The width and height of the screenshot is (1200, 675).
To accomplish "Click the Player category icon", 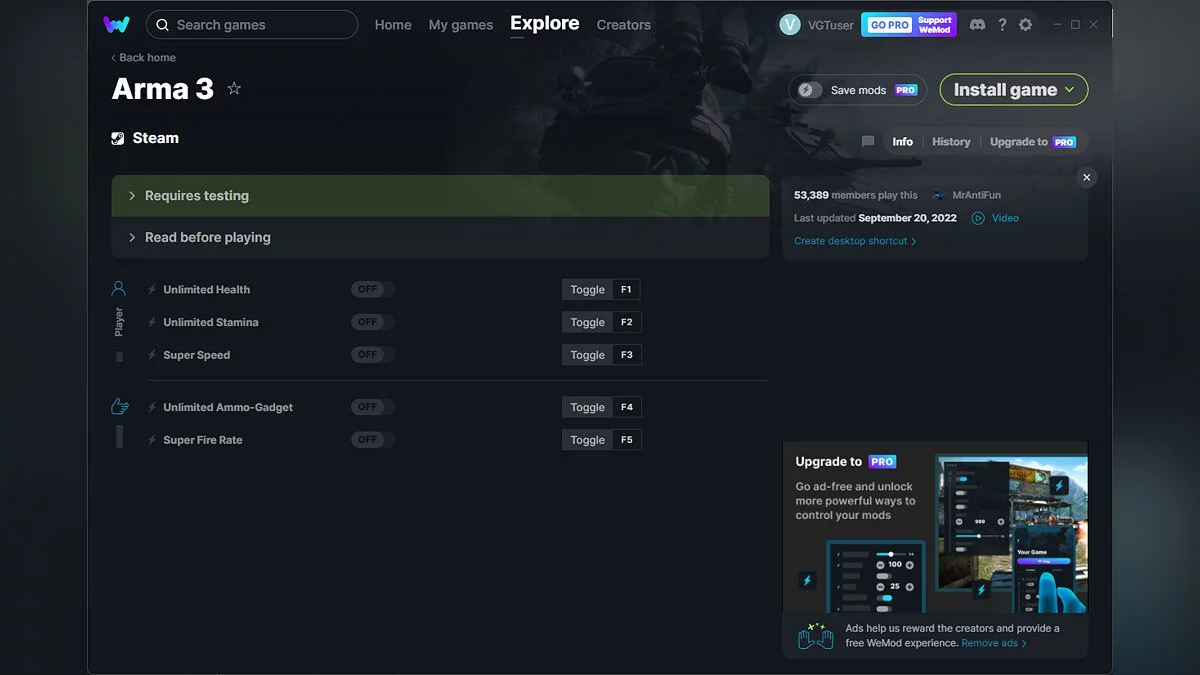I will tap(119, 289).
